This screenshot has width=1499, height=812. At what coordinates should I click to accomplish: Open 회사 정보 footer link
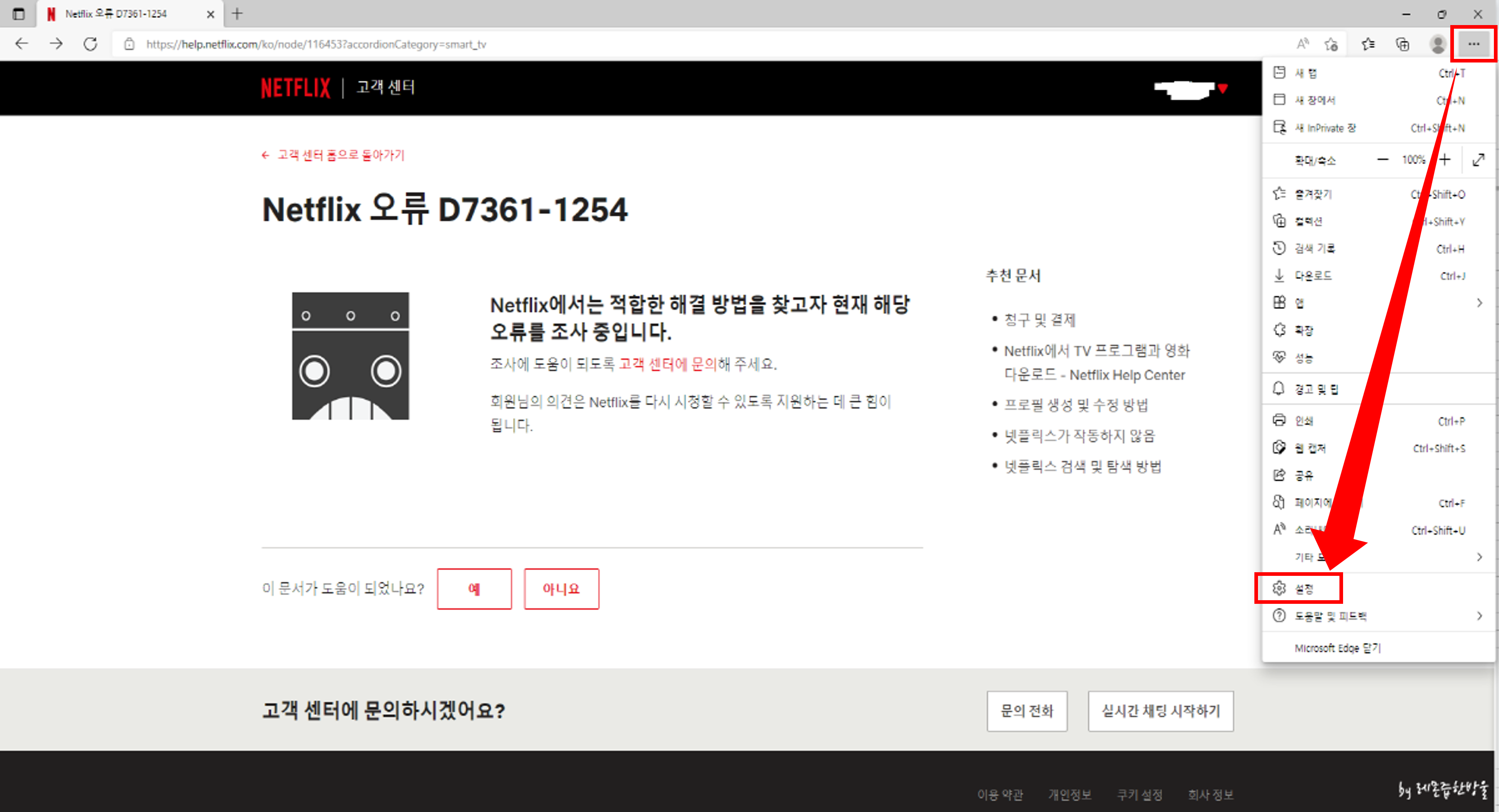[1210, 795]
